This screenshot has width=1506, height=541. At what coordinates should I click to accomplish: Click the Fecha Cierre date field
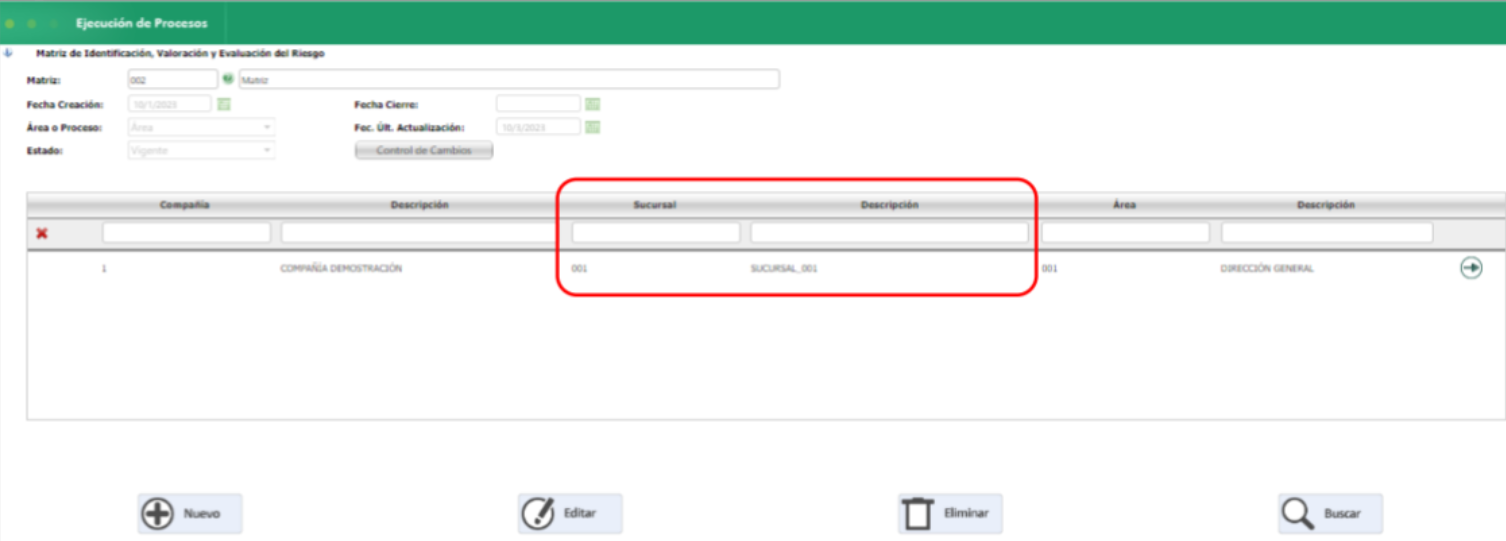point(538,103)
